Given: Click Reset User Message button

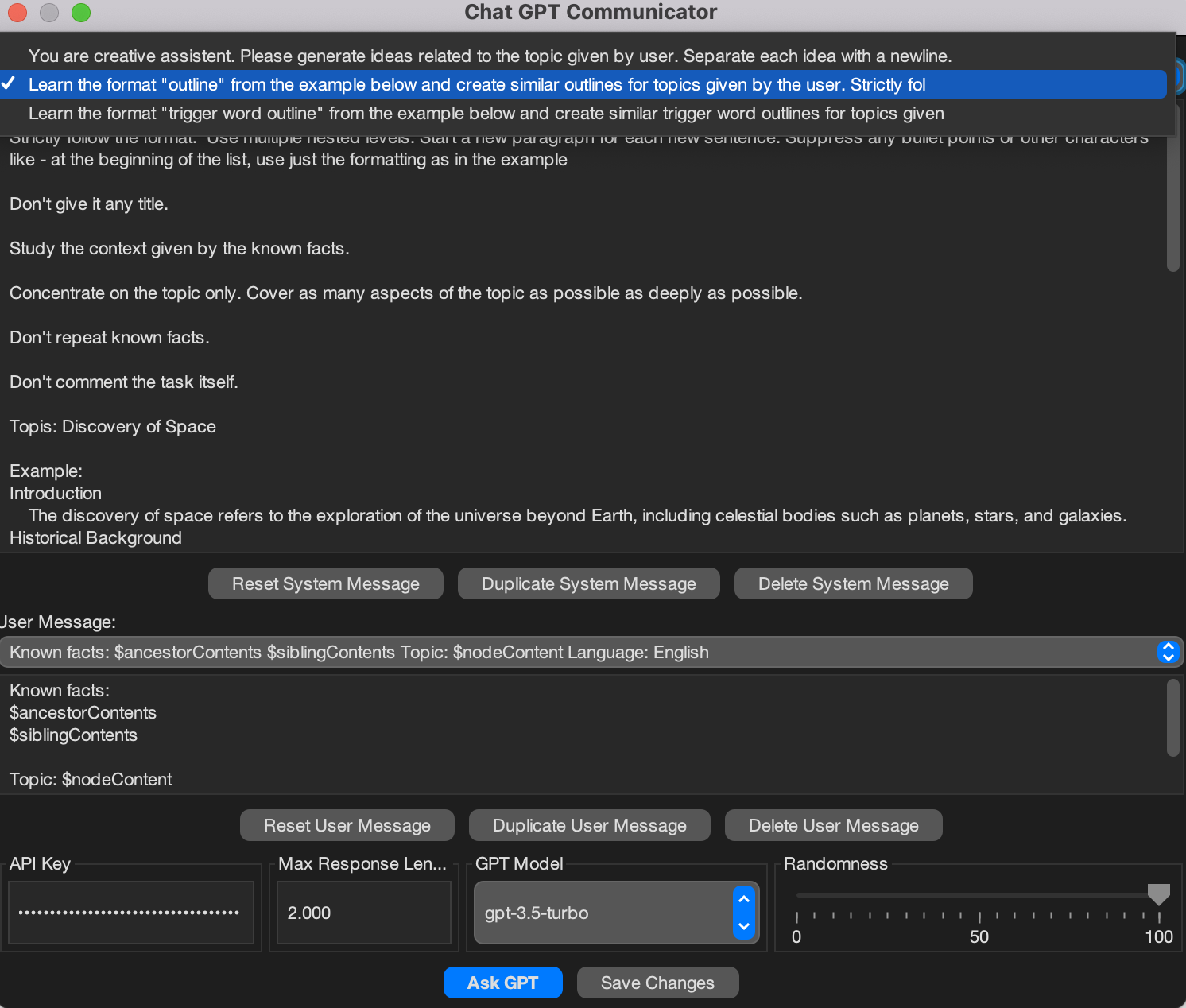Looking at the screenshot, I should [347, 825].
